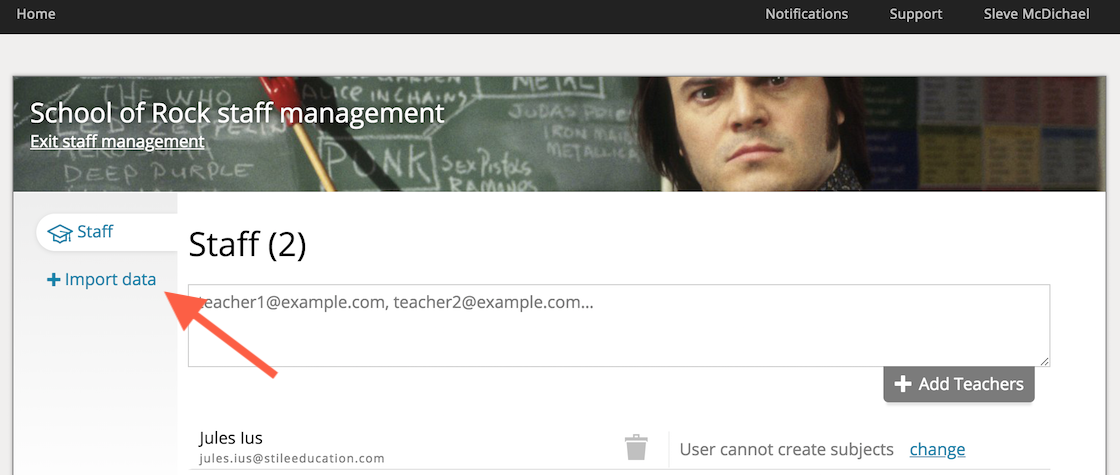Click the textarea resize handle corner

[x=1043, y=361]
